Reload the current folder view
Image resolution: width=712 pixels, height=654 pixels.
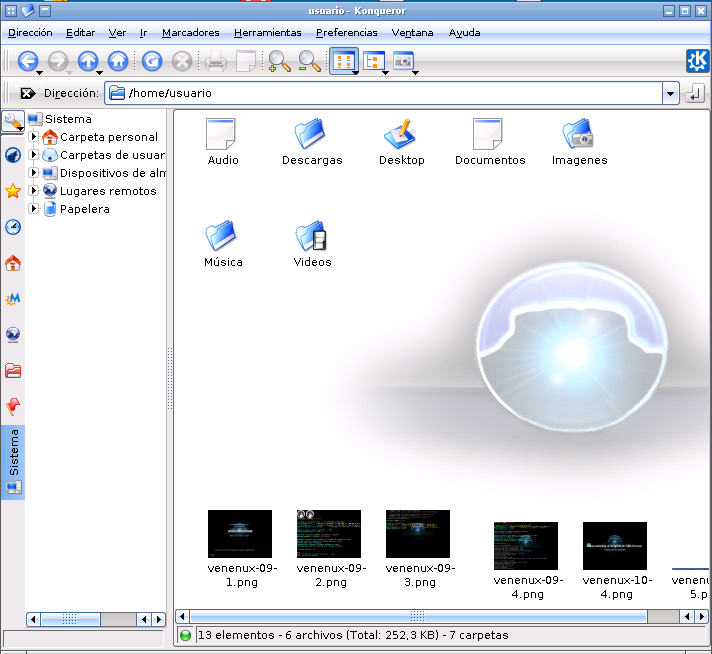click(151, 61)
